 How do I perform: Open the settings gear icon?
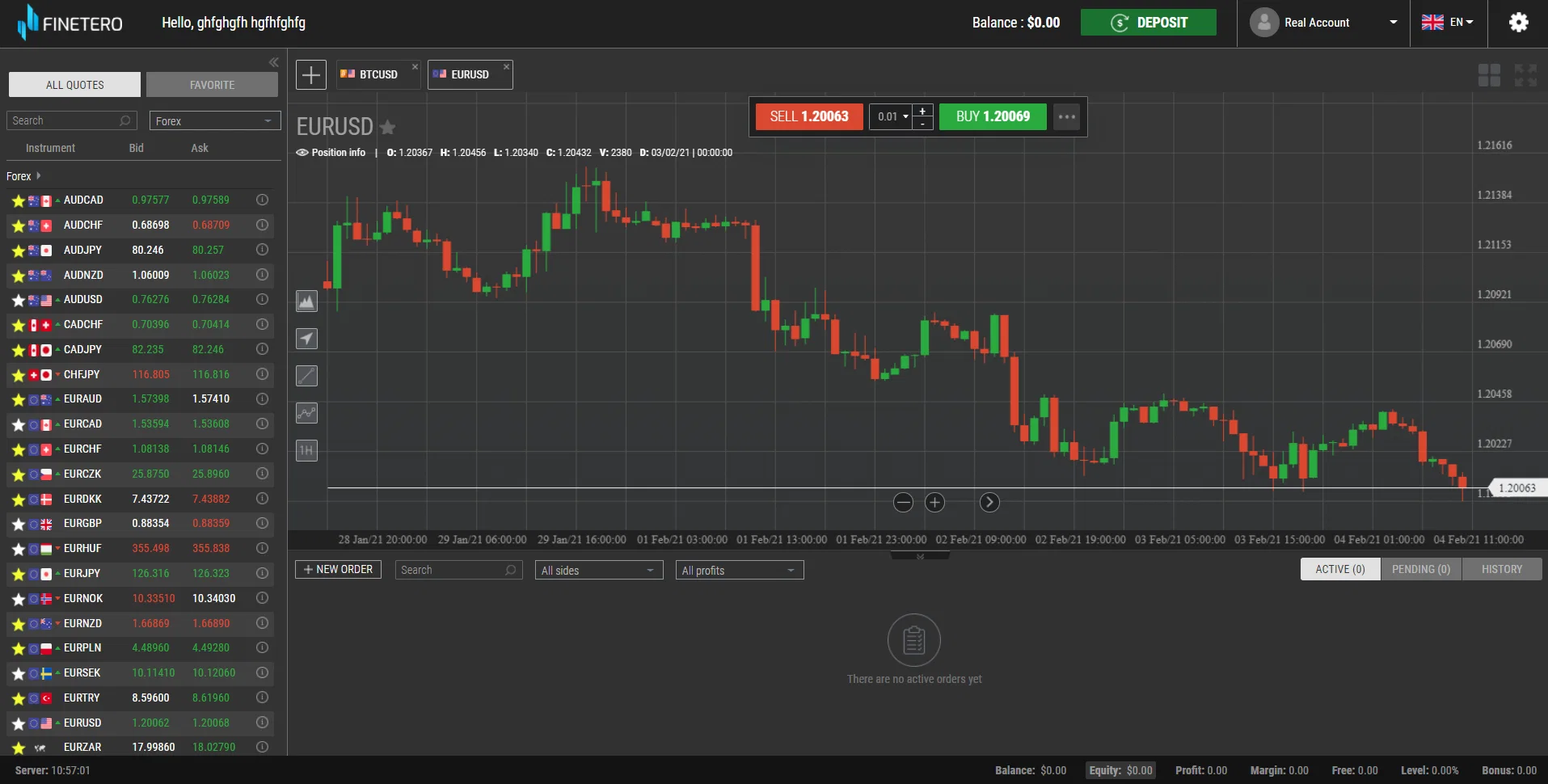1518,23
